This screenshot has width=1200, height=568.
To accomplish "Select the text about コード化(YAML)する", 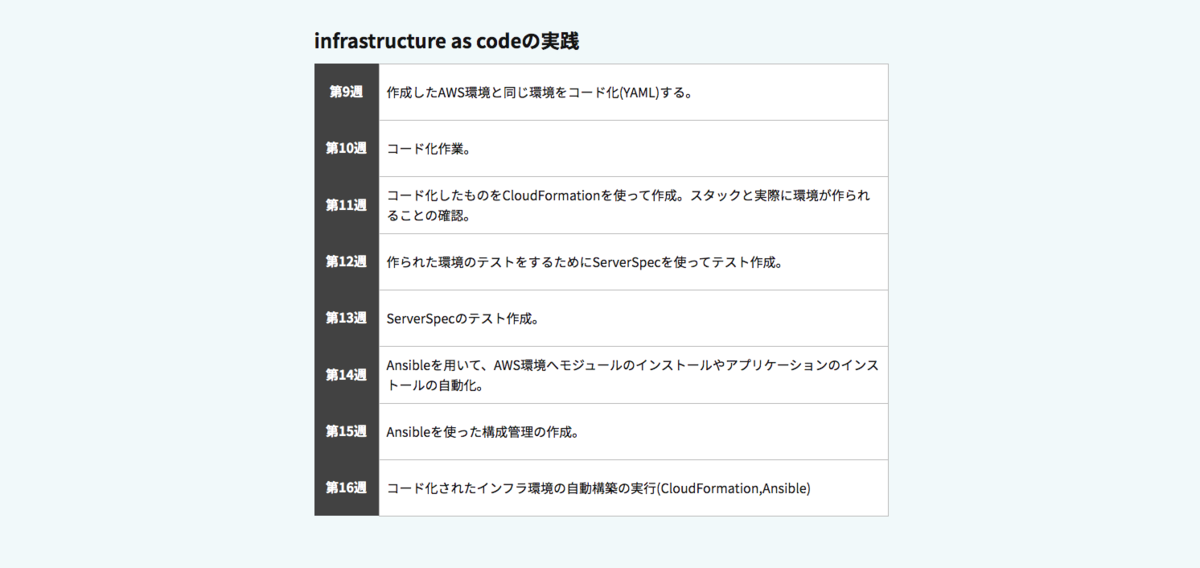I will pos(540,93).
